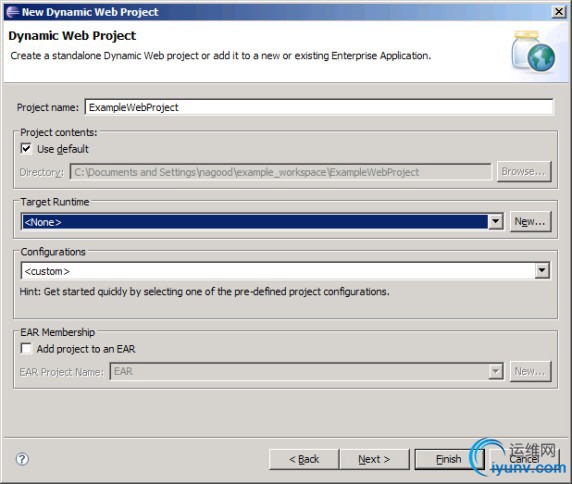Click the 'Project name:' label
The image size is (572, 484).
click(x=48, y=107)
